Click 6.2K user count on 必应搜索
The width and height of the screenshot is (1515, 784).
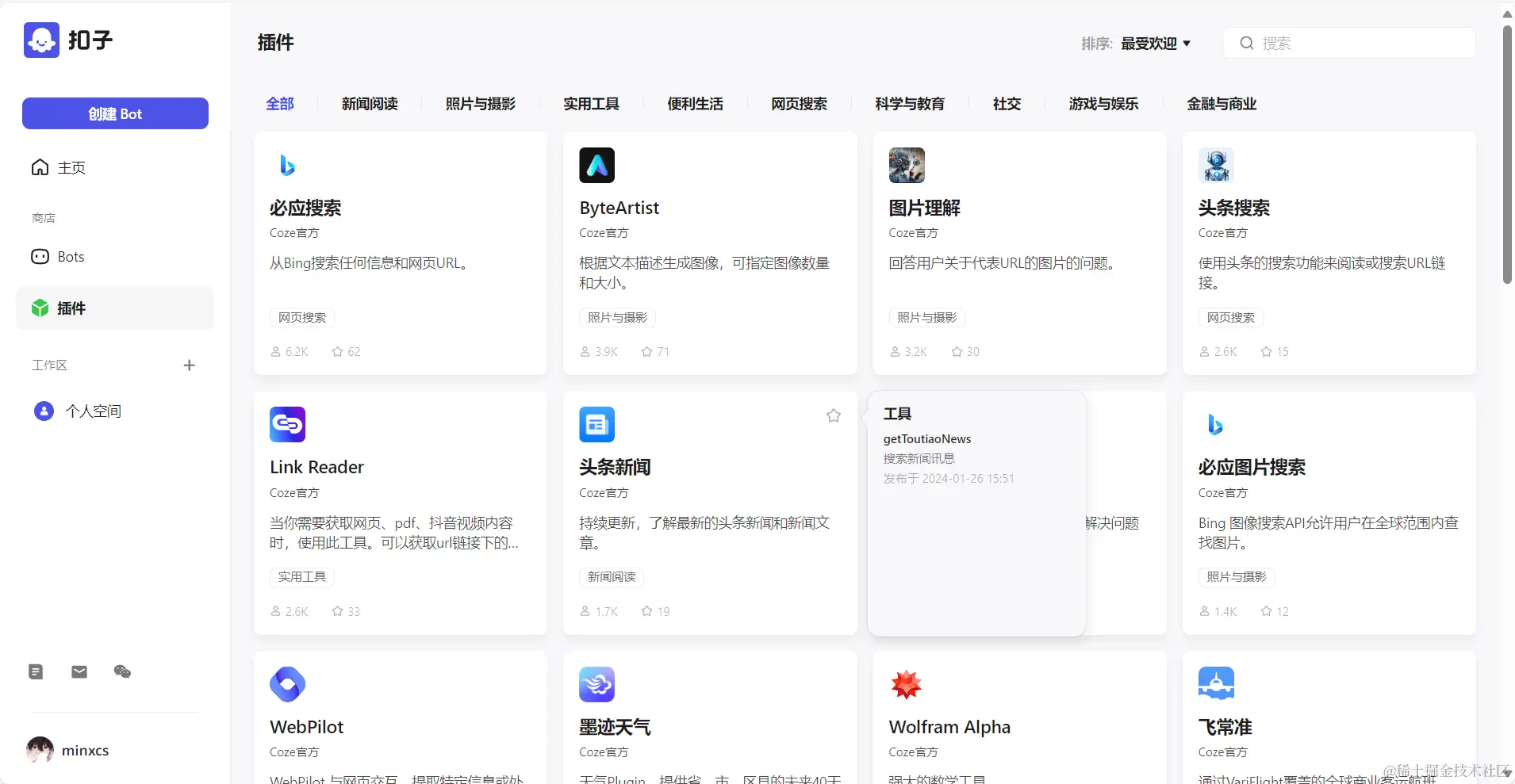[x=297, y=351]
